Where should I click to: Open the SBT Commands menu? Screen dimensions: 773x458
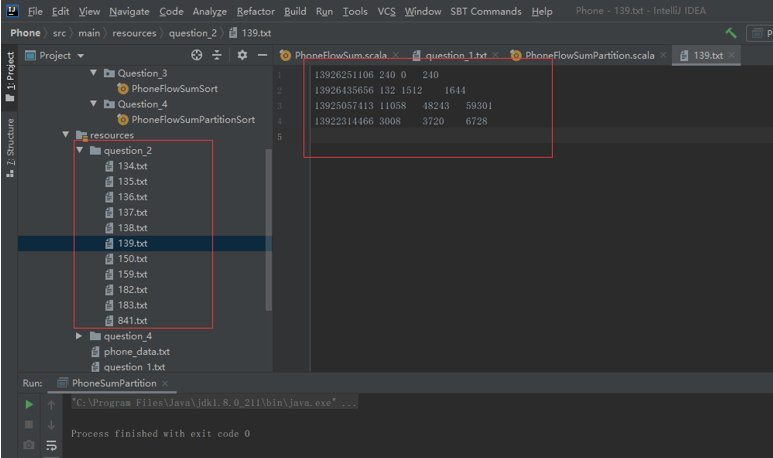[486, 11]
